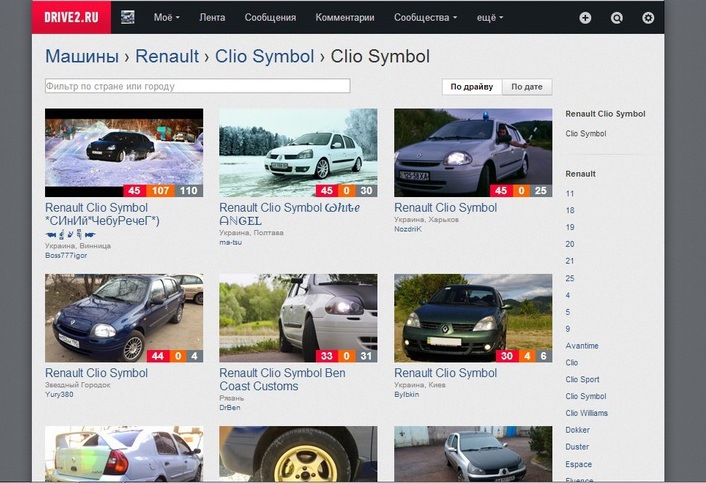Click the Рязань location text
Viewport: 706px width, 483px height.
pos(231,398)
